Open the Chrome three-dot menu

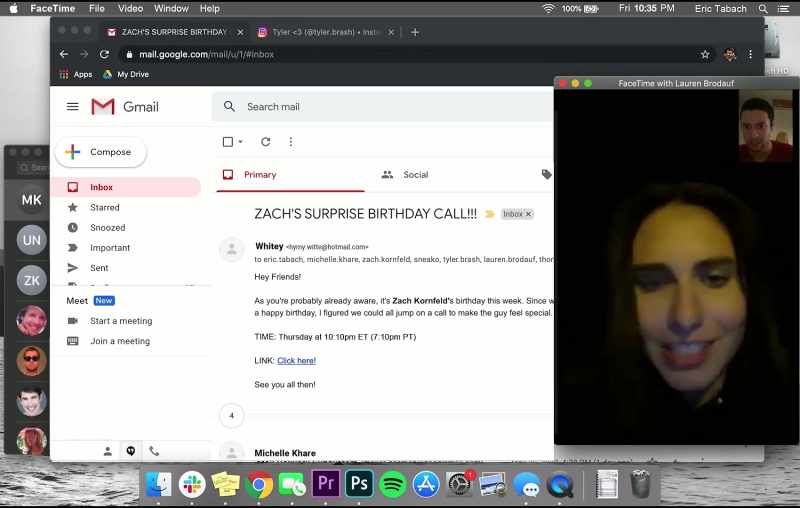tap(750, 54)
